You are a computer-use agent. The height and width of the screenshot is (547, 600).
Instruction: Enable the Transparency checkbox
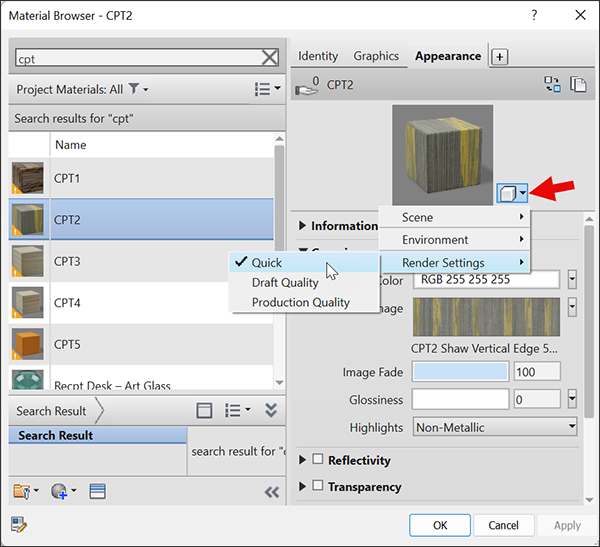click(x=318, y=487)
